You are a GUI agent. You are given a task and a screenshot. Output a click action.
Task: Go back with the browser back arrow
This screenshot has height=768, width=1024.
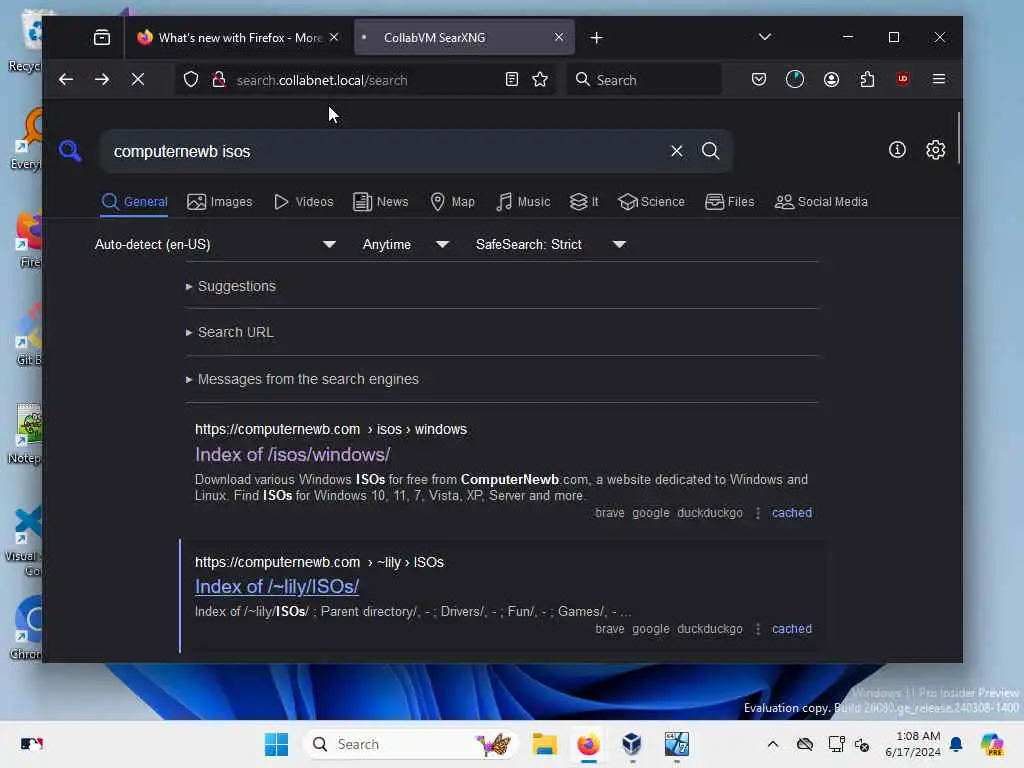(x=66, y=80)
